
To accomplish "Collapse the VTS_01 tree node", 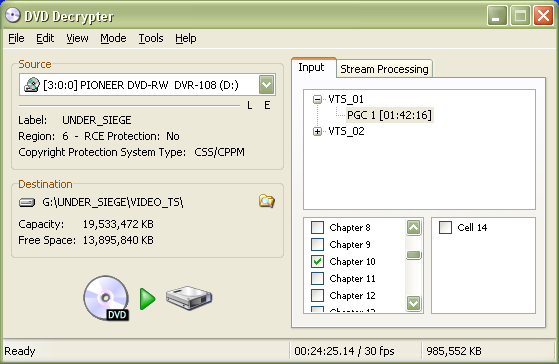I will (x=317, y=99).
